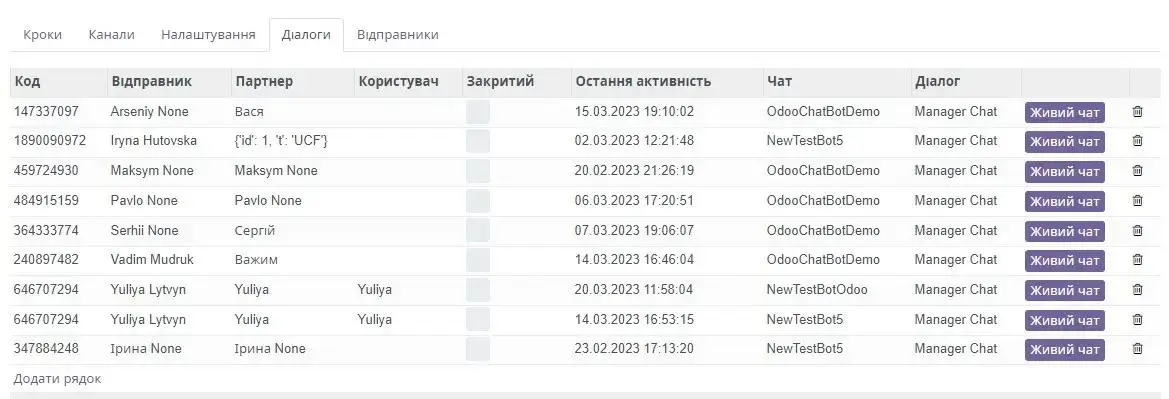Image resolution: width=1169 pixels, height=399 pixels.
Task: Open Живий чат for Yuliya row dated 14.03.2023
Action: (1065, 320)
